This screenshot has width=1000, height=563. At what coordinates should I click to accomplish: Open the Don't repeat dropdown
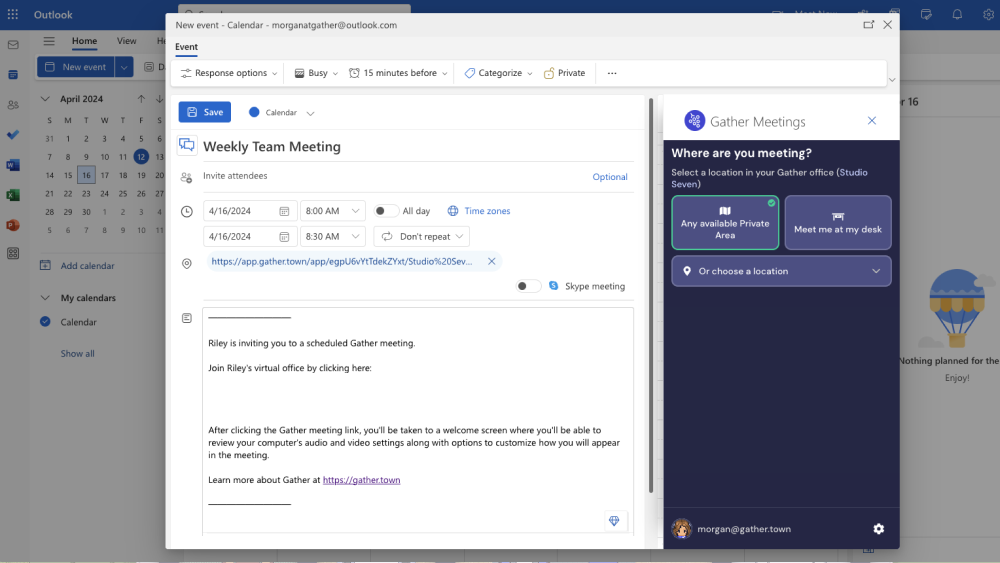(422, 237)
